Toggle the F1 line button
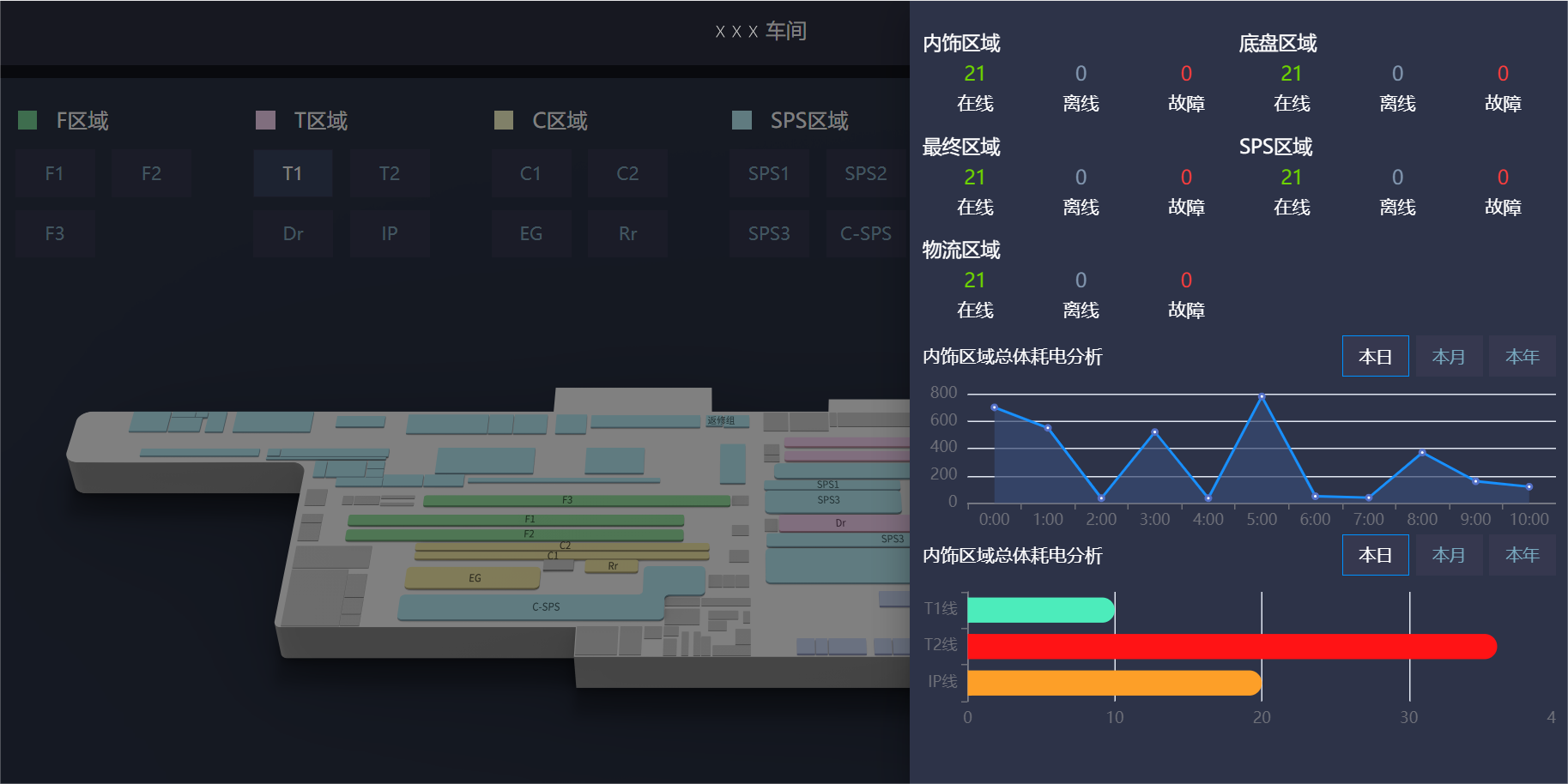 click(x=54, y=173)
